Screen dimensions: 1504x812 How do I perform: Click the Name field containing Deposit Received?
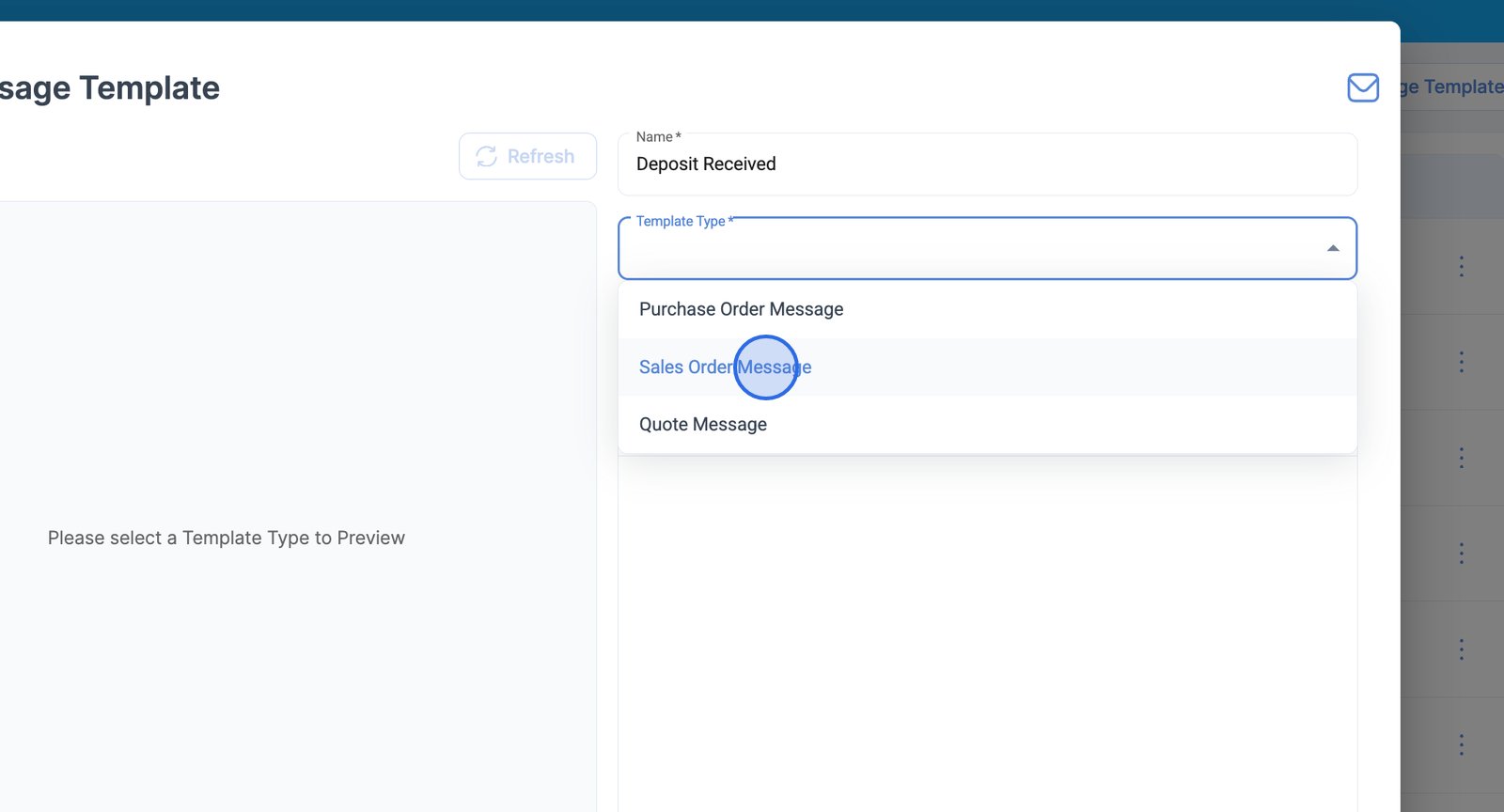[987, 164]
